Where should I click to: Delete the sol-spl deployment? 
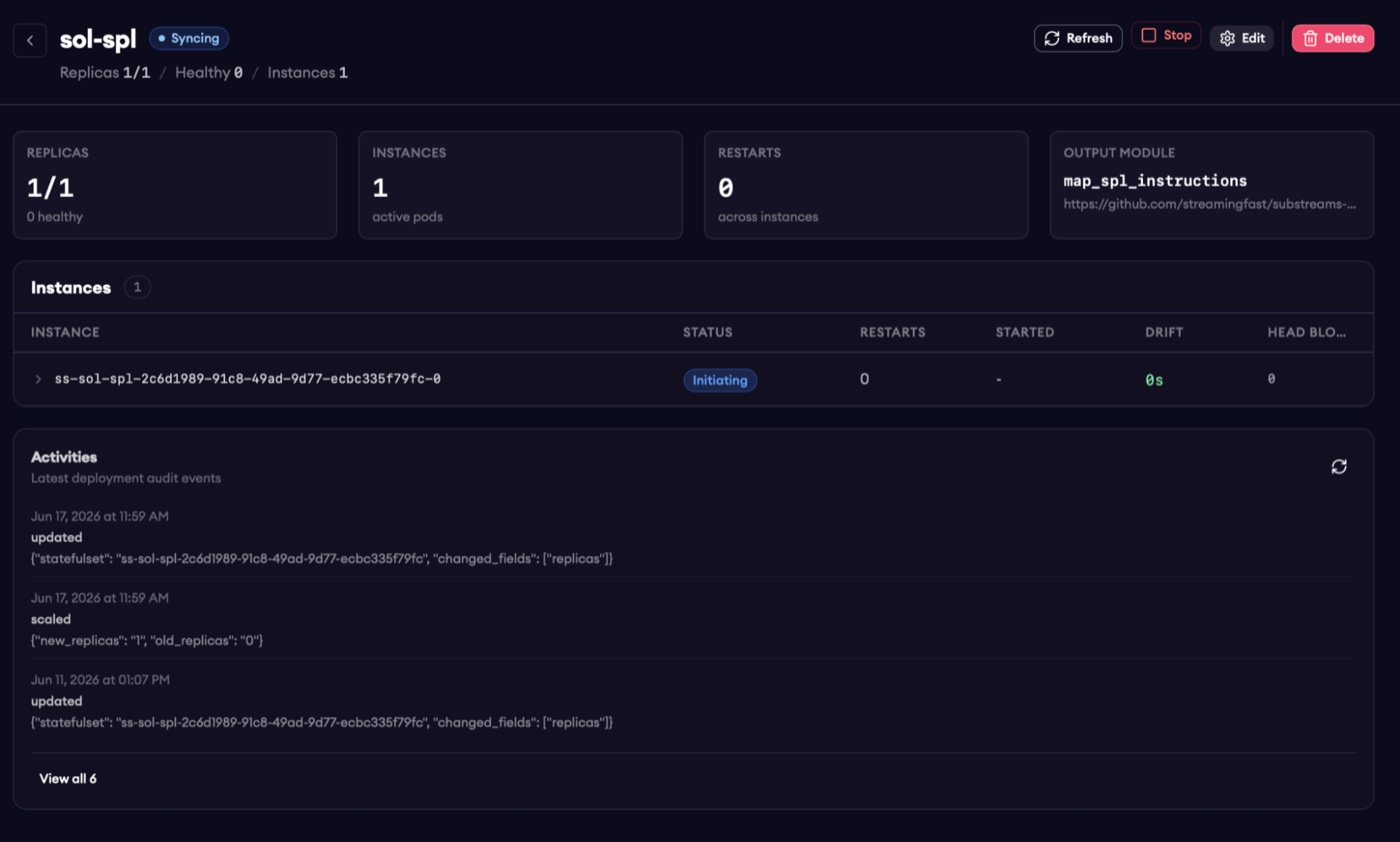coord(1333,38)
